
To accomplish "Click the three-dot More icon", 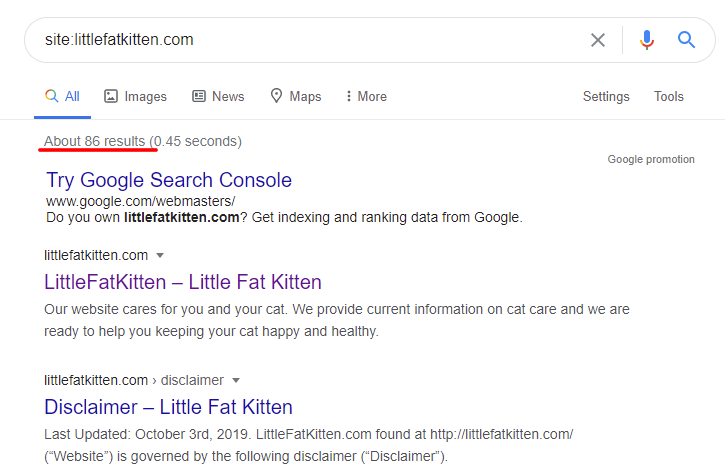I will pyautogui.click(x=348, y=97).
